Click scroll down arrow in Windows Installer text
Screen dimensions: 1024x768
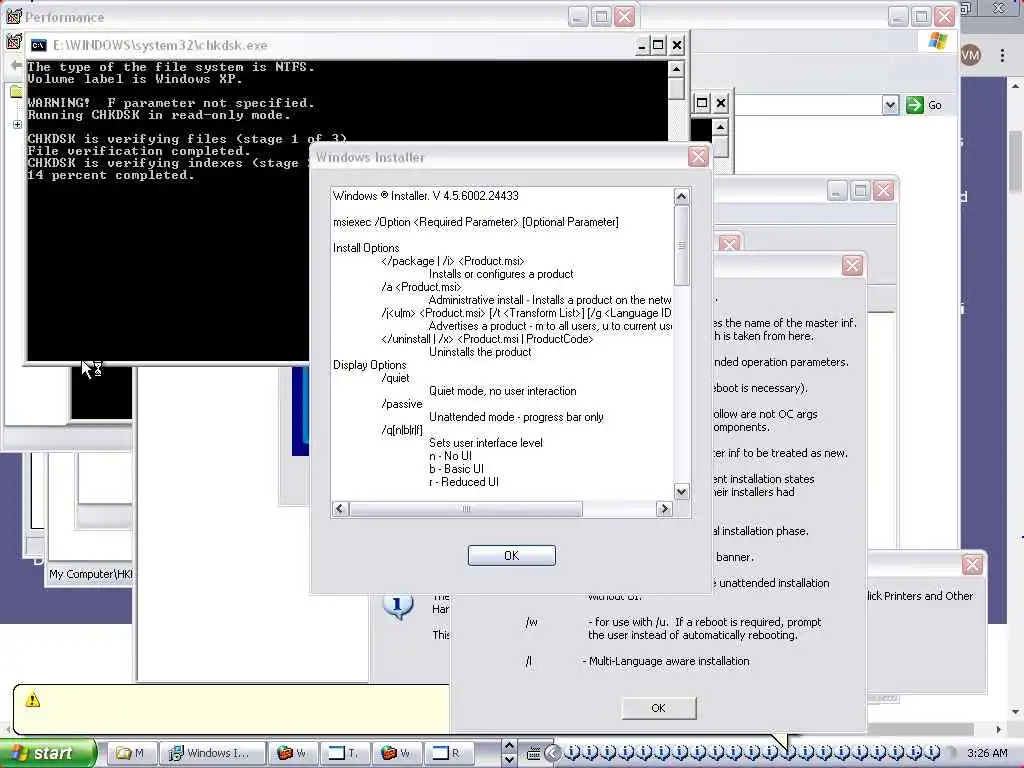(x=681, y=492)
